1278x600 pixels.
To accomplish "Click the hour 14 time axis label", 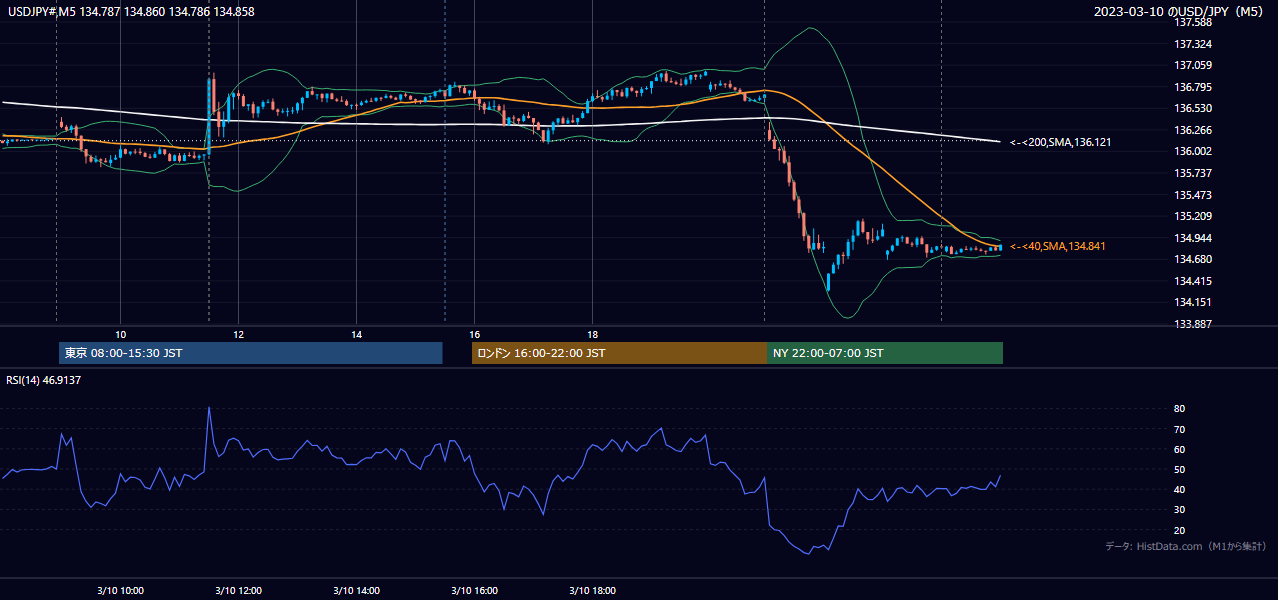I will tap(356, 334).
